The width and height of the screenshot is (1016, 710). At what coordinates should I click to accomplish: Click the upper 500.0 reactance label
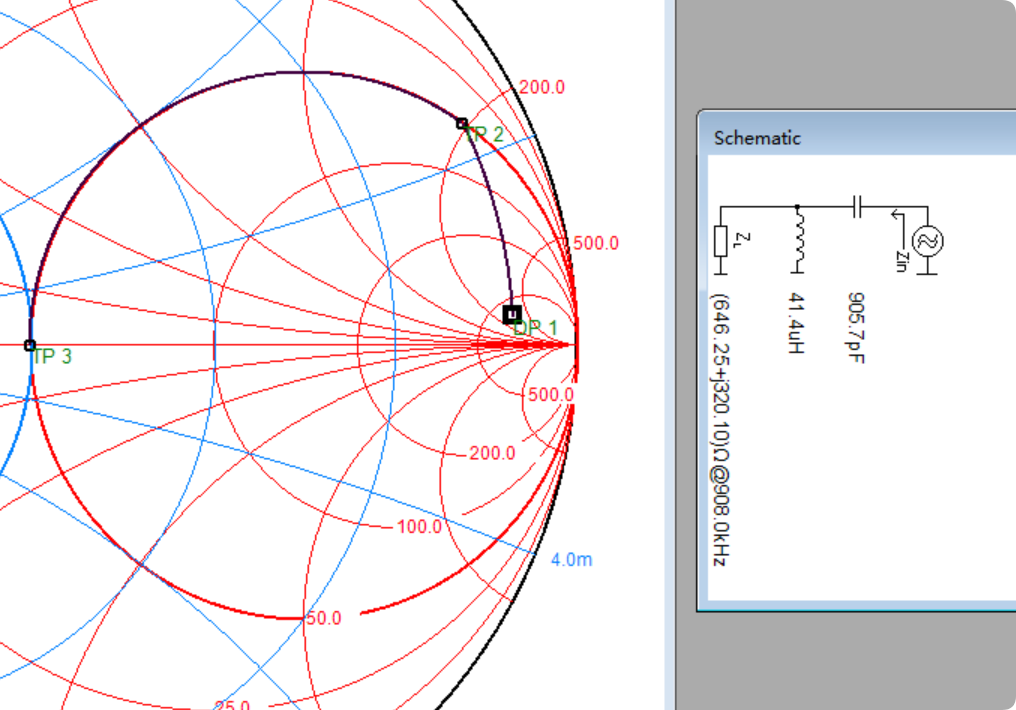coord(596,244)
